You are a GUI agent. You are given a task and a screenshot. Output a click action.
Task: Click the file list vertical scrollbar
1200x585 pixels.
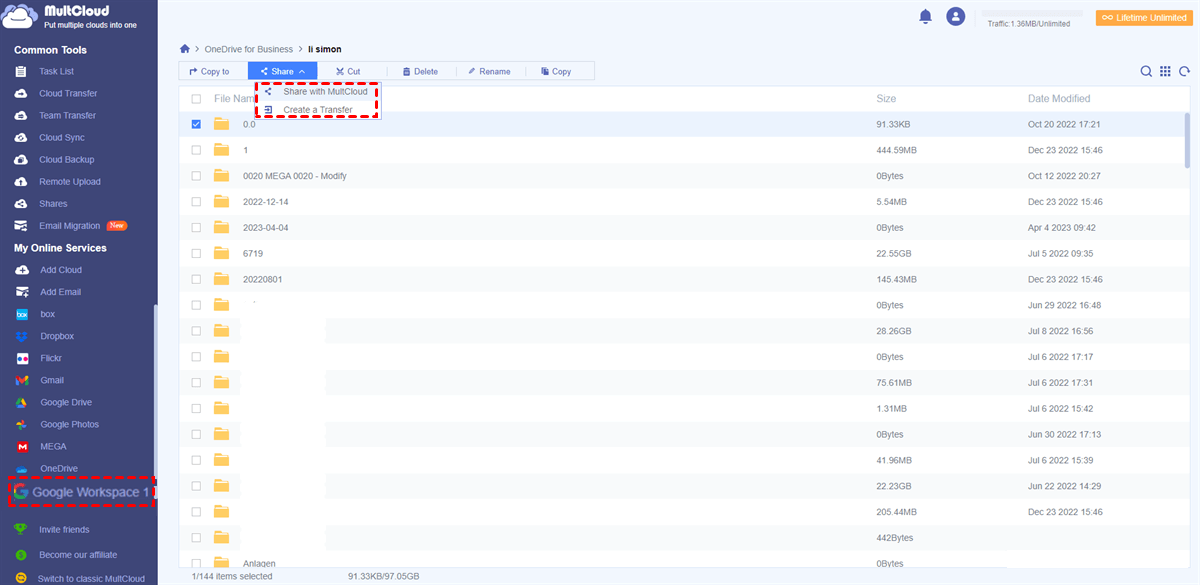click(1187, 140)
